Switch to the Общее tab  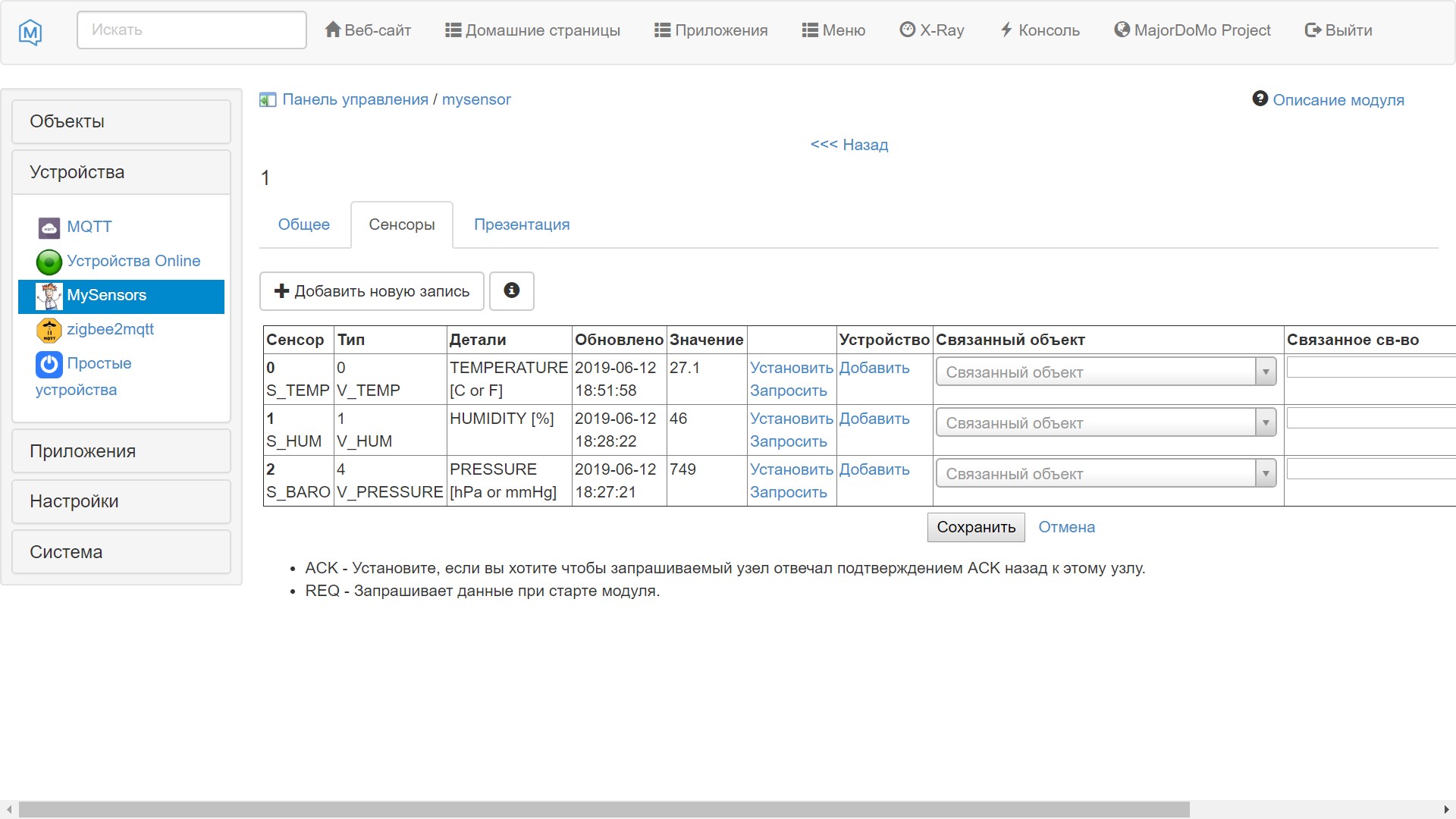pos(303,224)
